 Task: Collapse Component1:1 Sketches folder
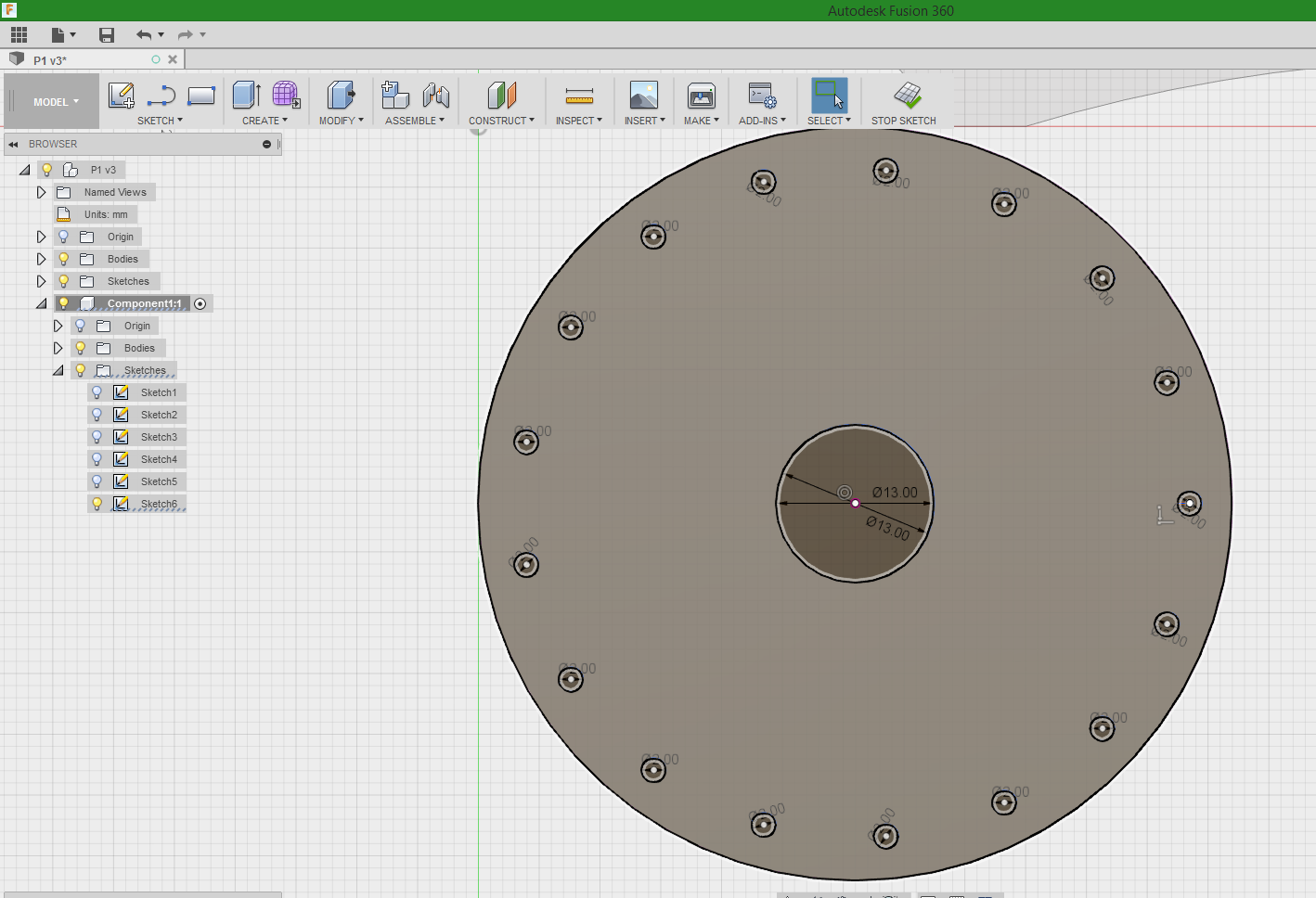click(x=58, y=370)
